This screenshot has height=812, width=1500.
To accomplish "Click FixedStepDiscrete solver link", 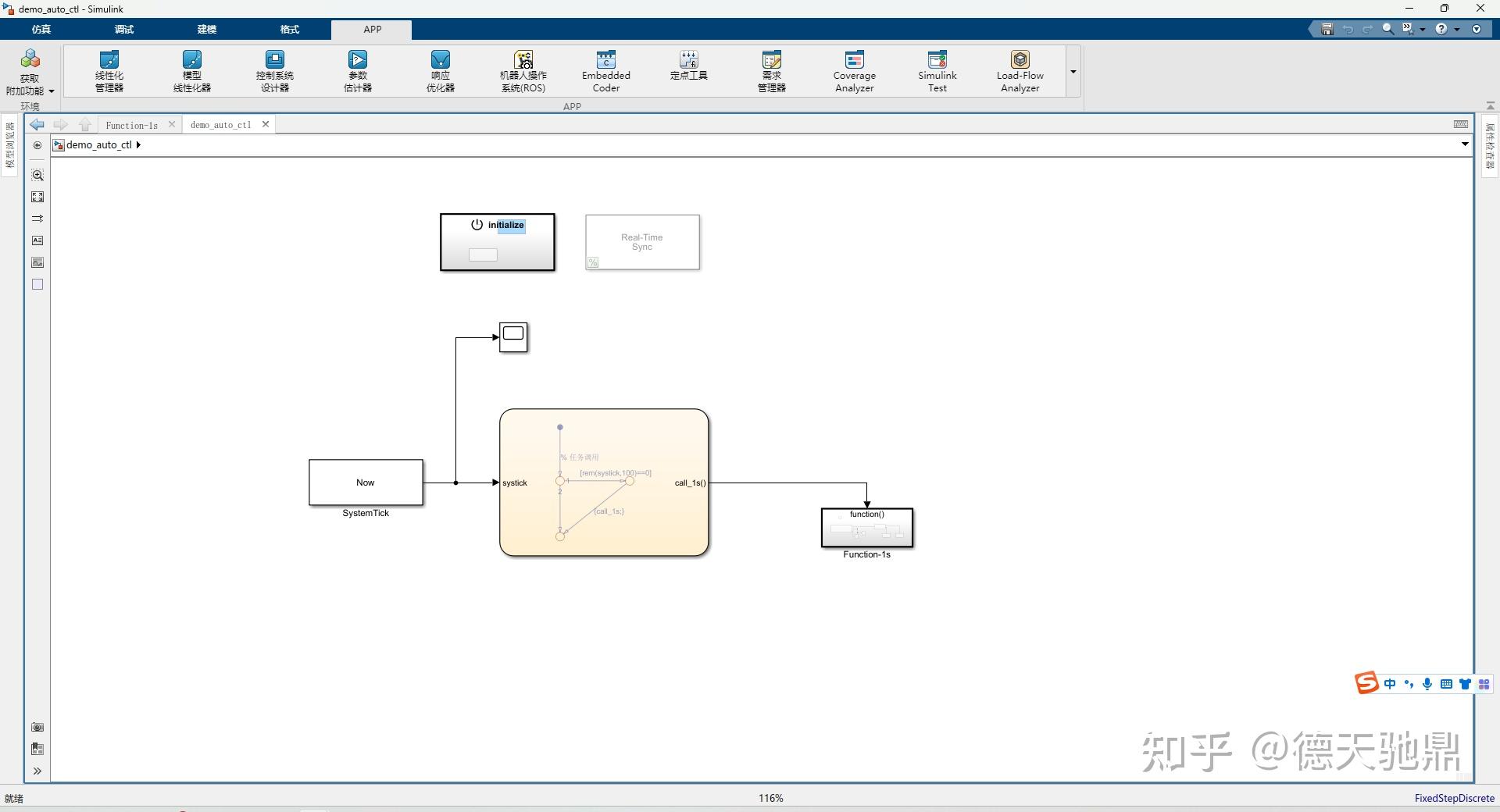I will tap(1454, 798).
